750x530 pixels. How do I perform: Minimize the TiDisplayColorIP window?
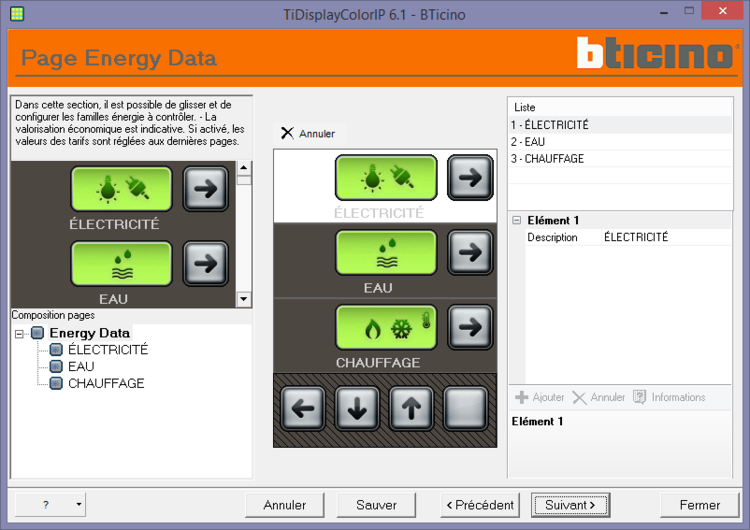point(664,11)
